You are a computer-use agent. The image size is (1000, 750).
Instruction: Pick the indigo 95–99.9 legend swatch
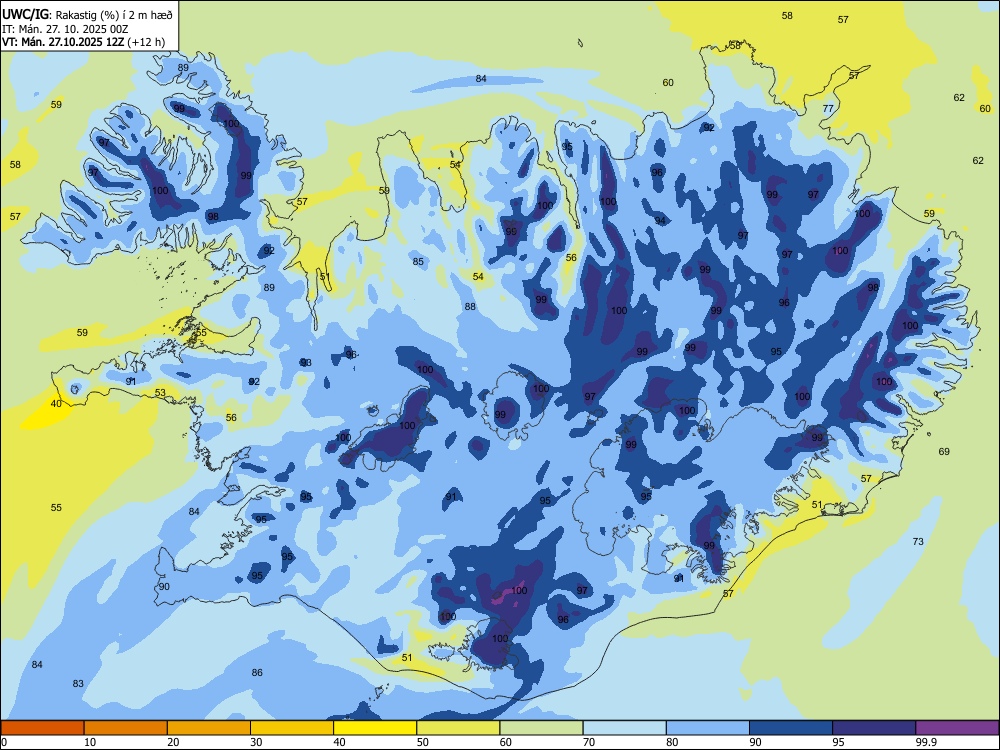click(x=874, y=728)
